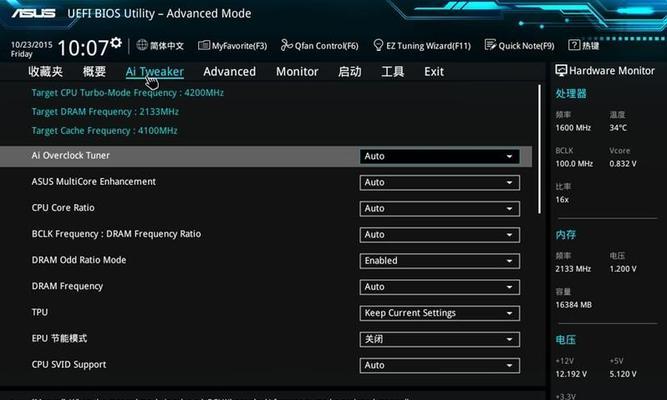
Task: Click the 5.120 V reading
Action: click(x=623, y=374)
